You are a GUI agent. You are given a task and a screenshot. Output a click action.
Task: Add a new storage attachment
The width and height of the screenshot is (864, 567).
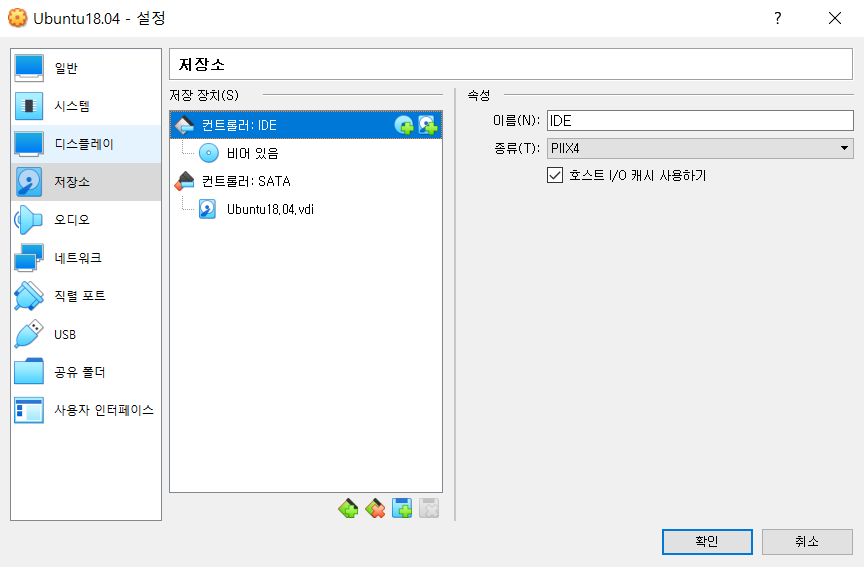click(402, 508)
